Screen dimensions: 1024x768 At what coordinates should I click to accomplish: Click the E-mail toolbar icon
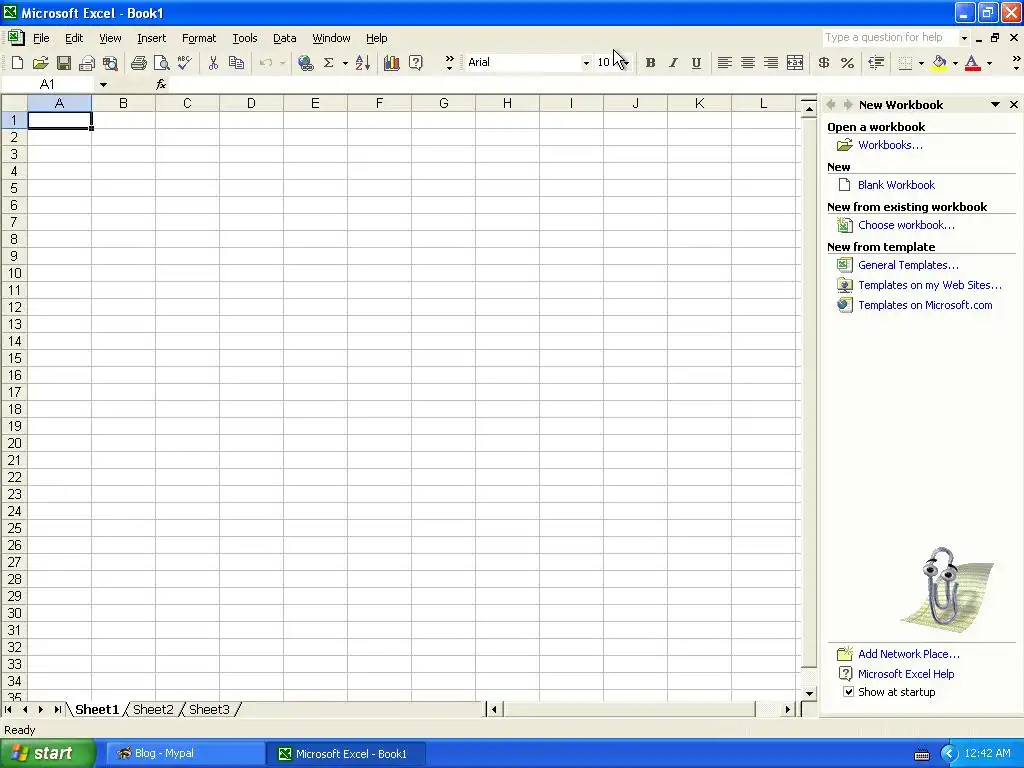click(x=87, y=63)
